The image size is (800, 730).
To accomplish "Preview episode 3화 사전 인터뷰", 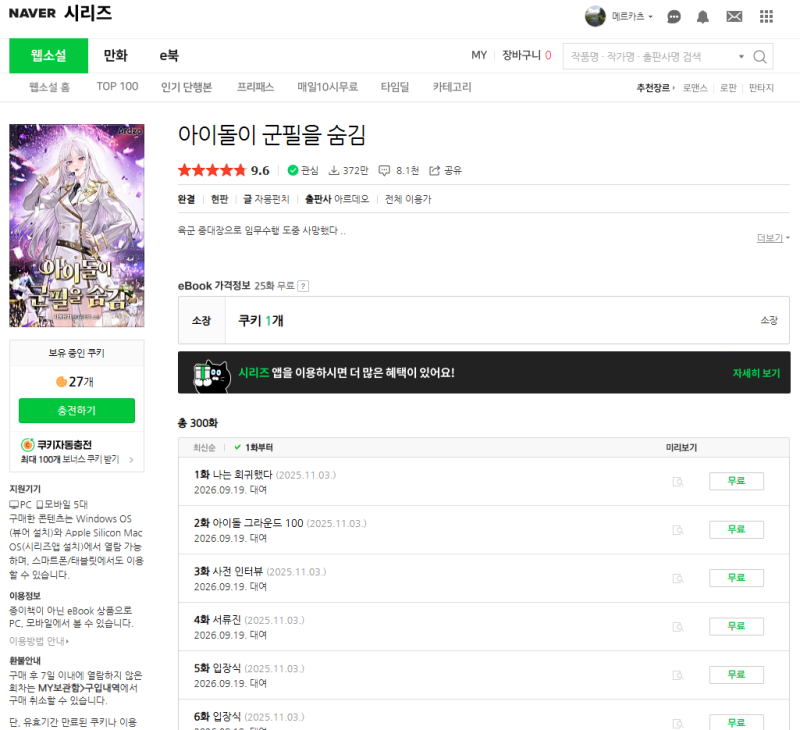I will pyautogui.click(x=678, y=578).
